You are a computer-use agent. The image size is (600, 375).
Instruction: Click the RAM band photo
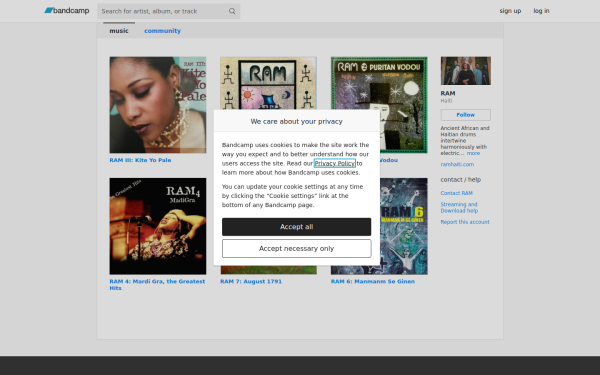pos(465,71)
